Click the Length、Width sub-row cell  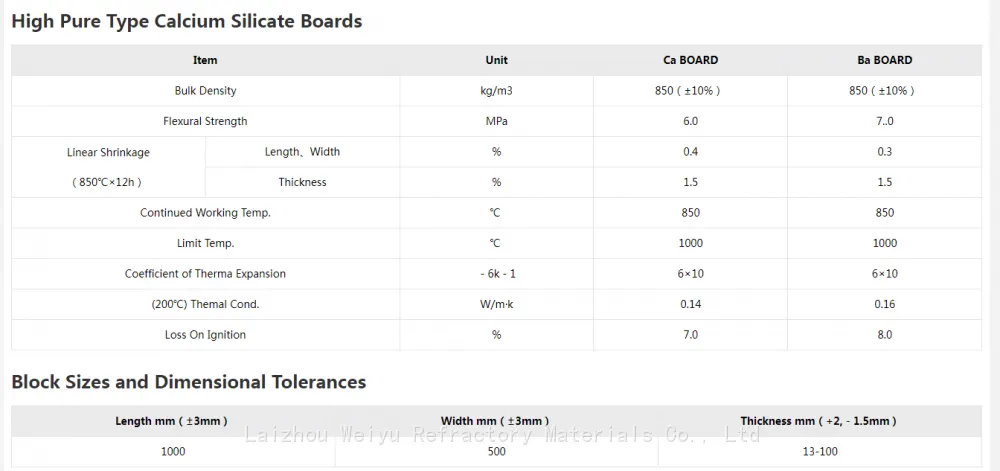click(x=302, y=152)
